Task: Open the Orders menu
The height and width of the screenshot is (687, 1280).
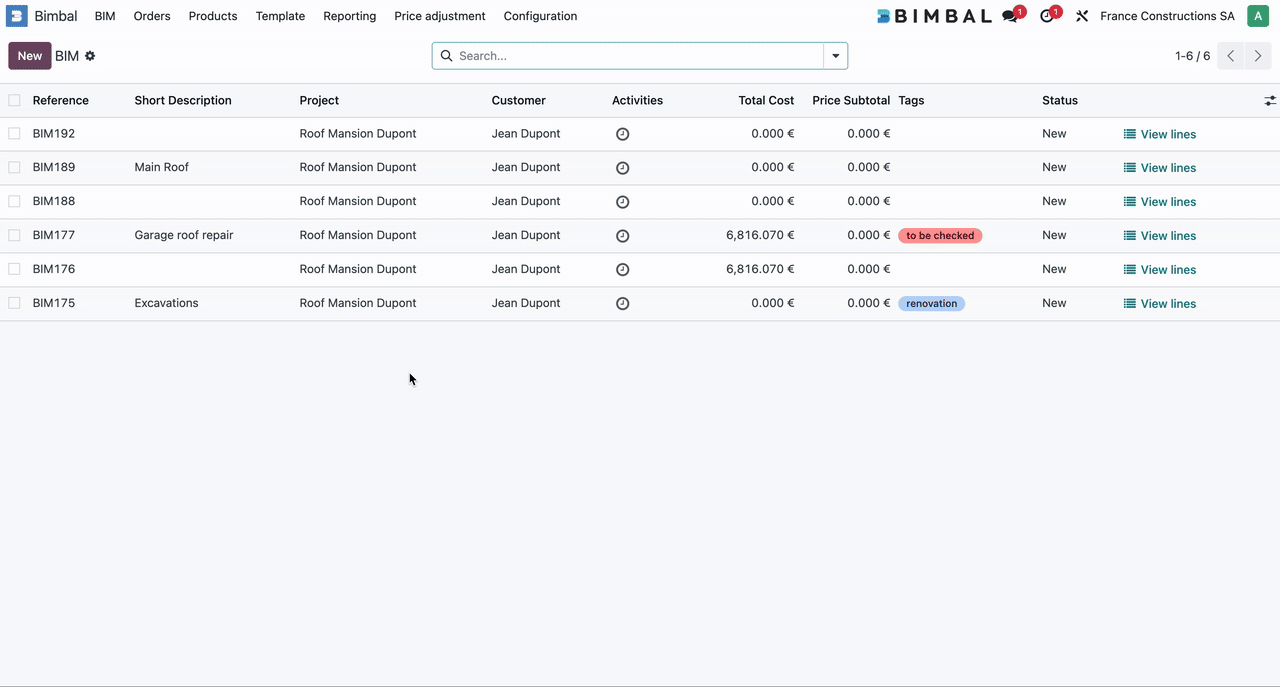Action: 152,16
